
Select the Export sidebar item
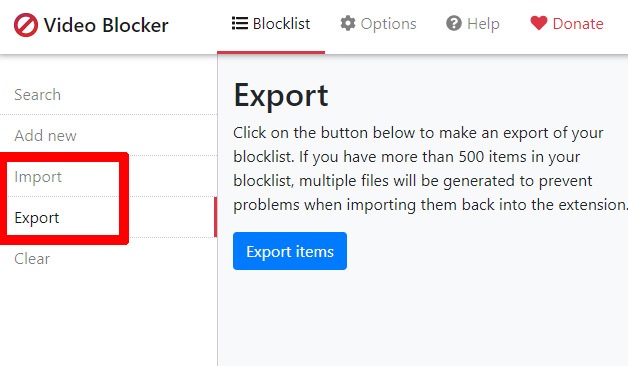click(x=37, y=217)
